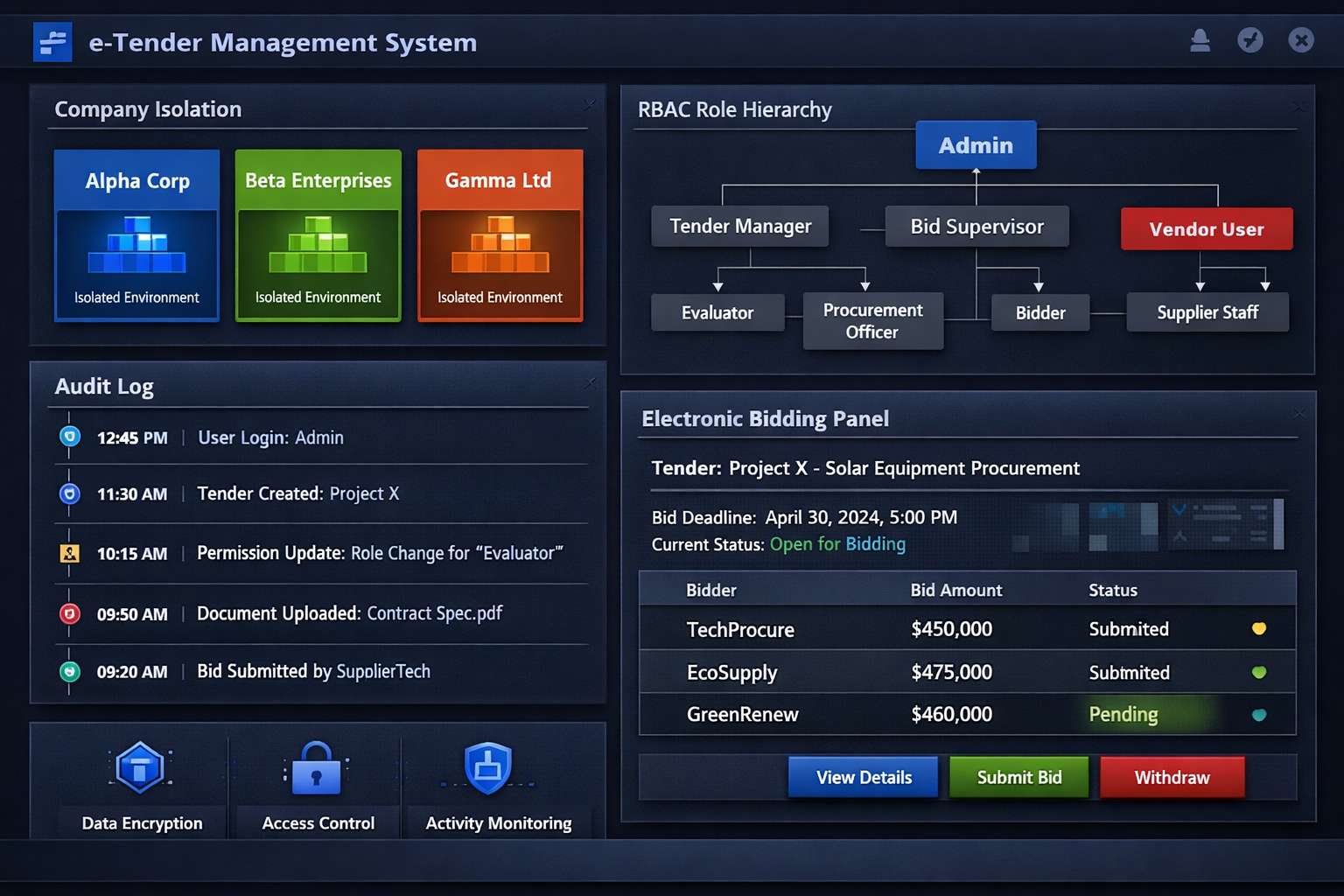Click the red Withdraw button

pos(1172,777)
